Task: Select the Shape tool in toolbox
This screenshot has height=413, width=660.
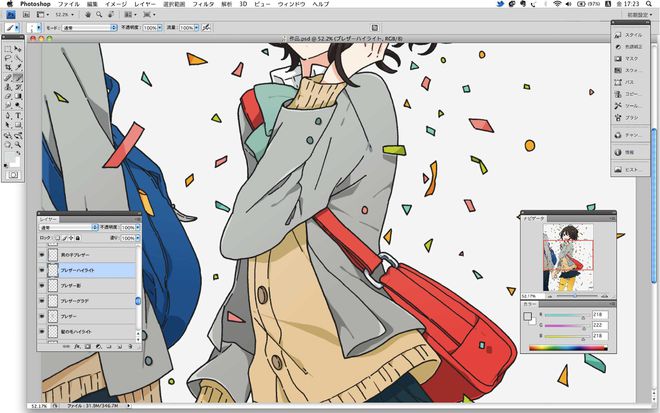Action: coord(18,125)
